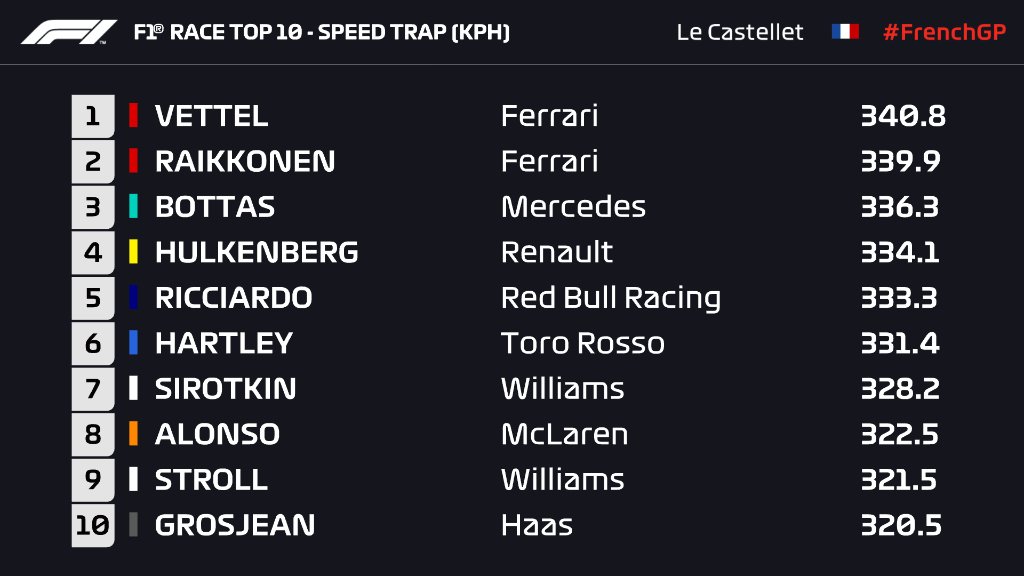Click the Race Top 10 Speed Trap title
The width and height of the screenshot is (1024, 576).
point(321,32)
